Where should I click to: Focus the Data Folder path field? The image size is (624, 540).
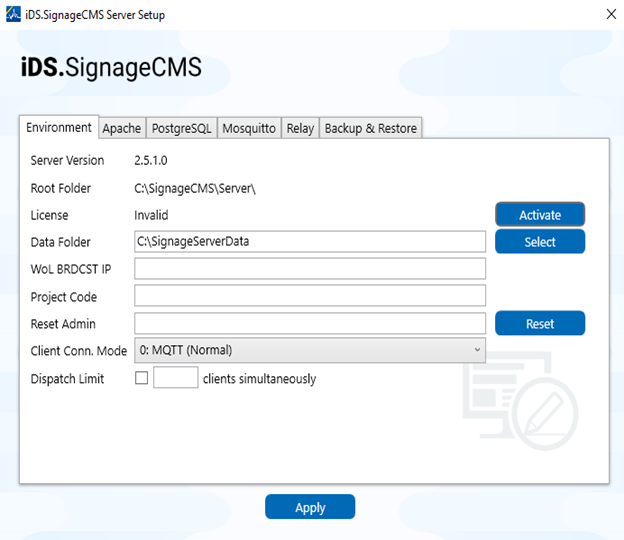click(310, 242)
